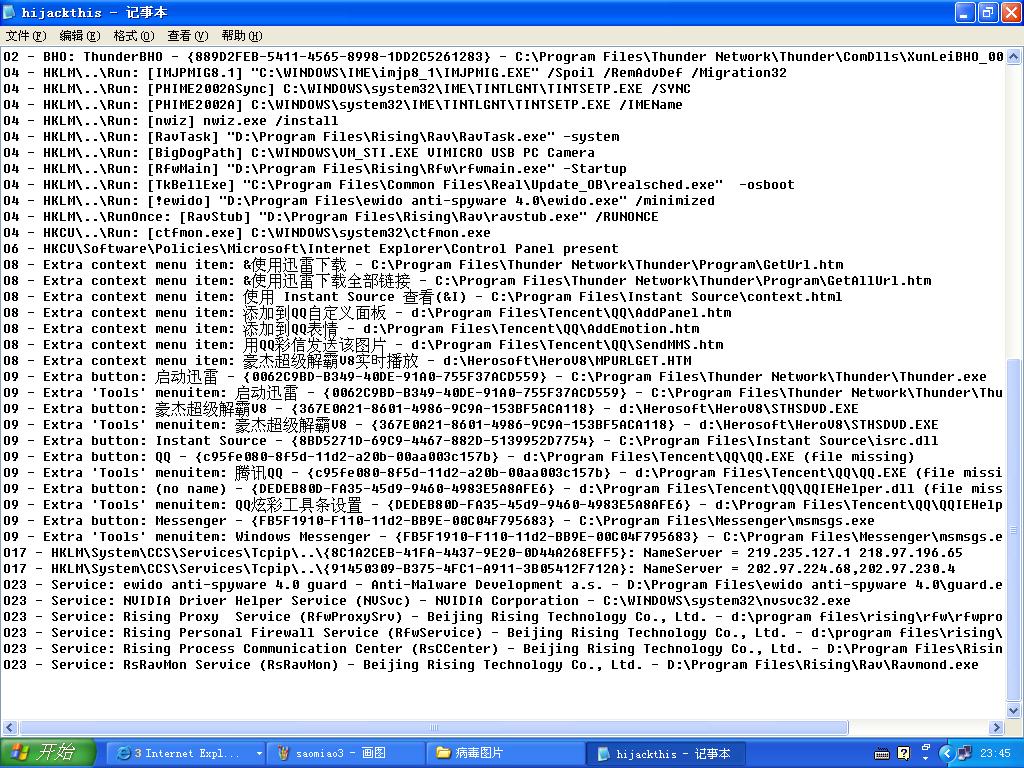Open the 编辑(E) menu
The width and height of the screenshot is (1024, 768).
(x=80, y=36)
